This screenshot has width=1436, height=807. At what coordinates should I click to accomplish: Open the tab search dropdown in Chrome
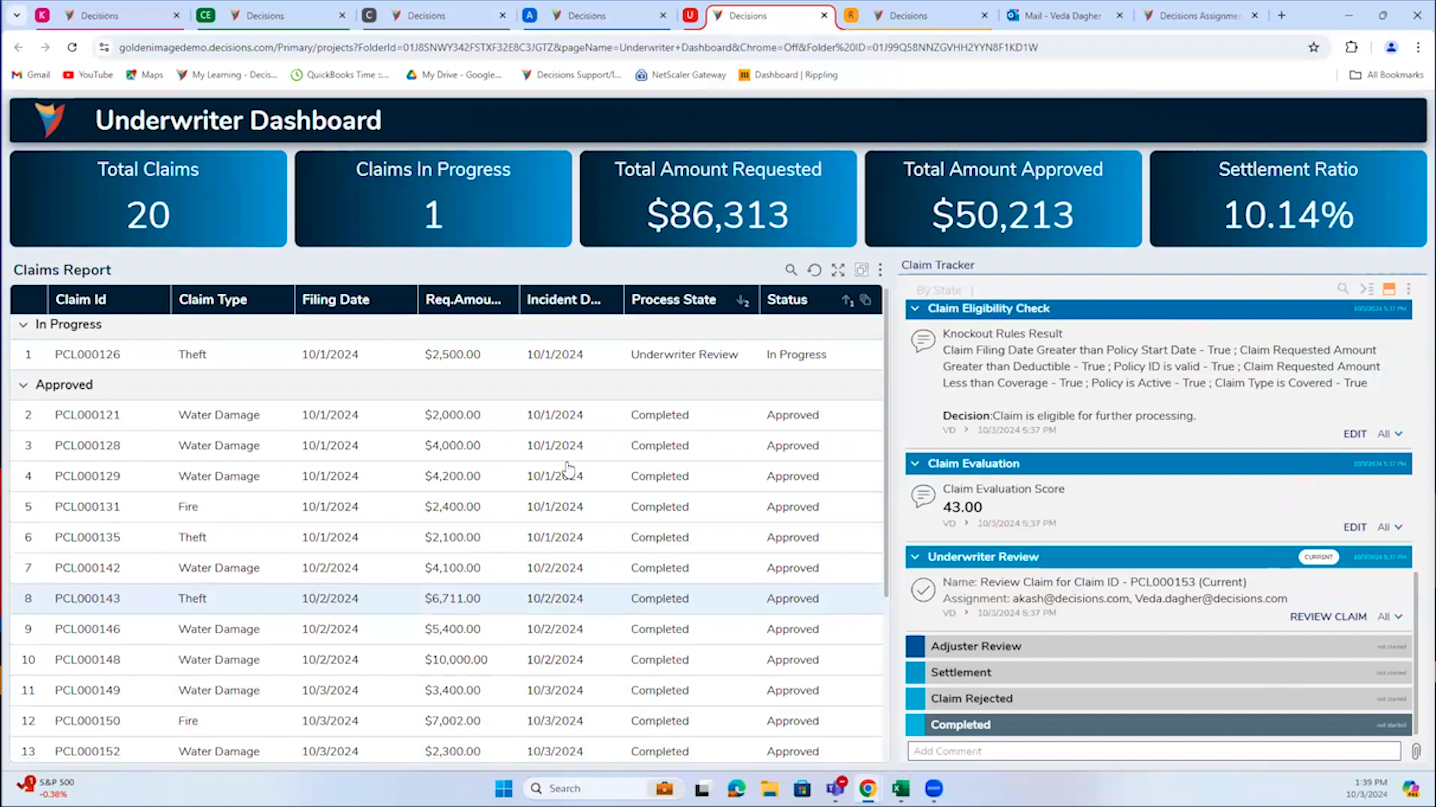[x=16, y=15]
